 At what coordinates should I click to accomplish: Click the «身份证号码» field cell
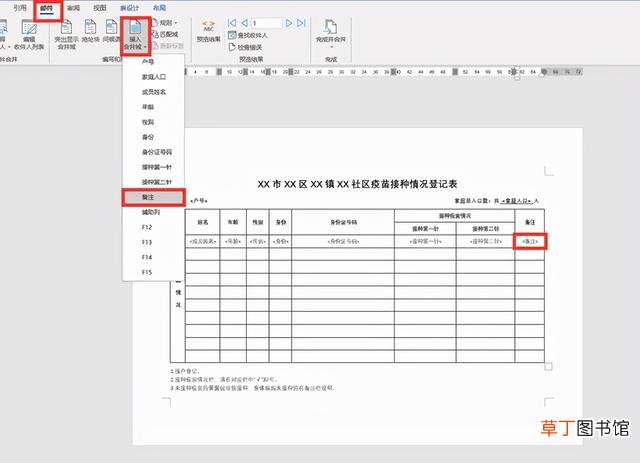[343, 241]
